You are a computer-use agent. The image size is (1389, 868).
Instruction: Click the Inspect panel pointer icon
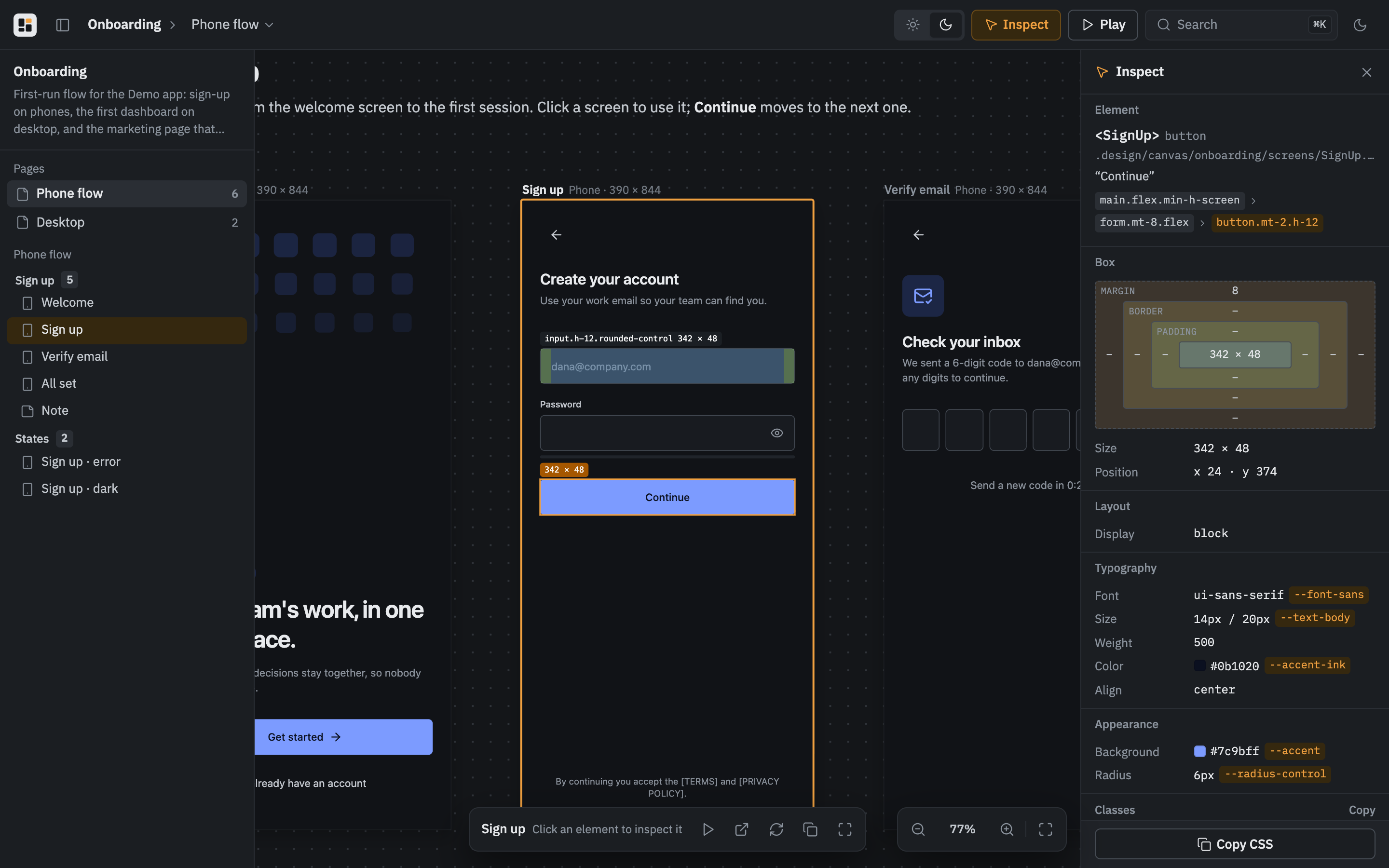point(1102,72)
